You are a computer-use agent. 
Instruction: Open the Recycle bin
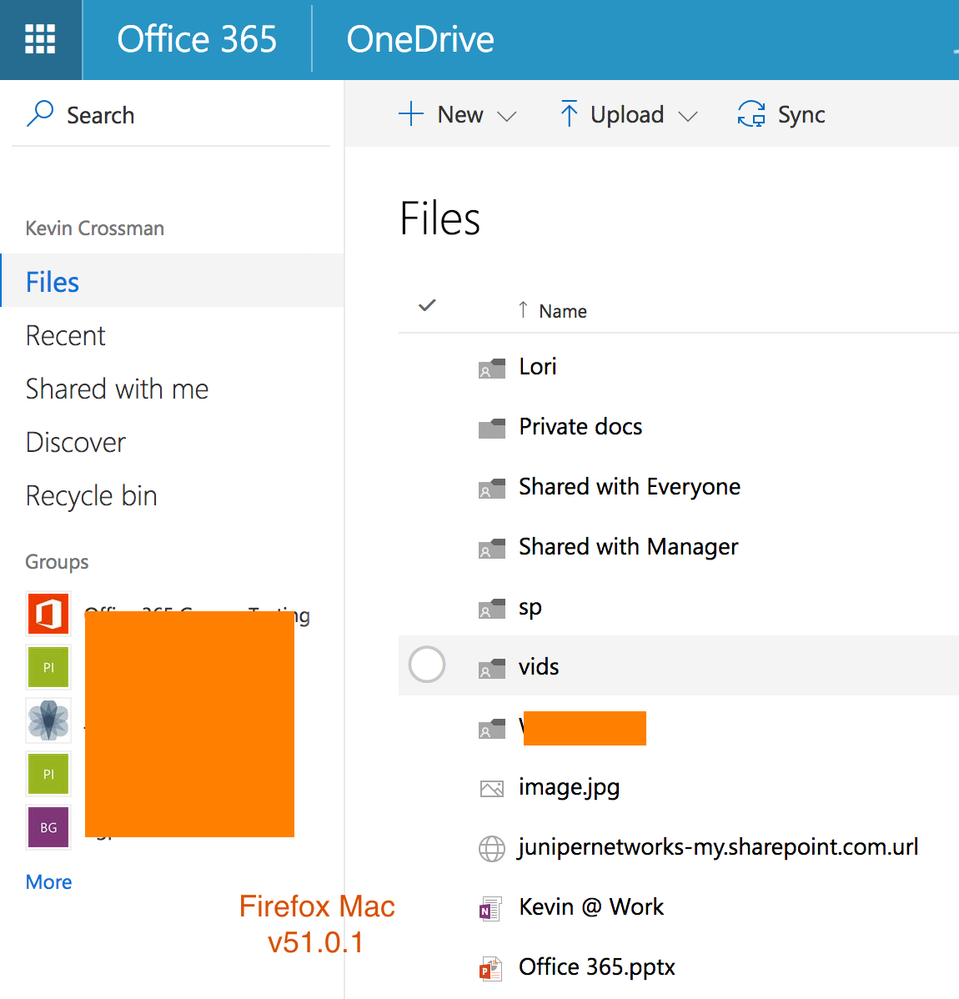(91, 496)
